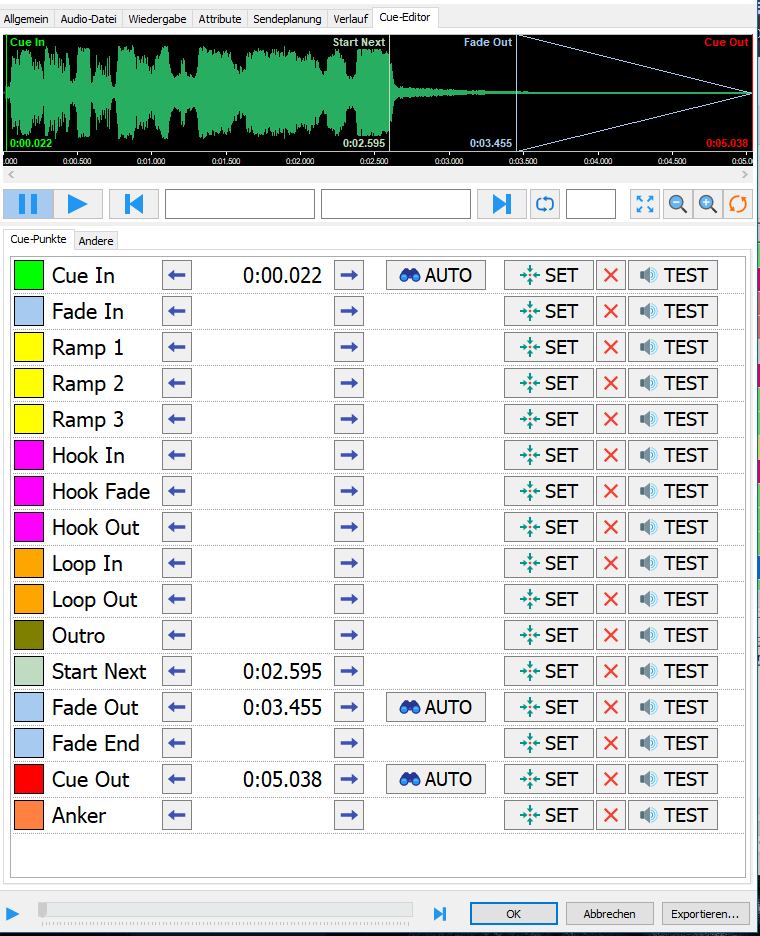Switch to Andere sub-tab
This screenshot has width=760, height=936.
pos(96,241)
